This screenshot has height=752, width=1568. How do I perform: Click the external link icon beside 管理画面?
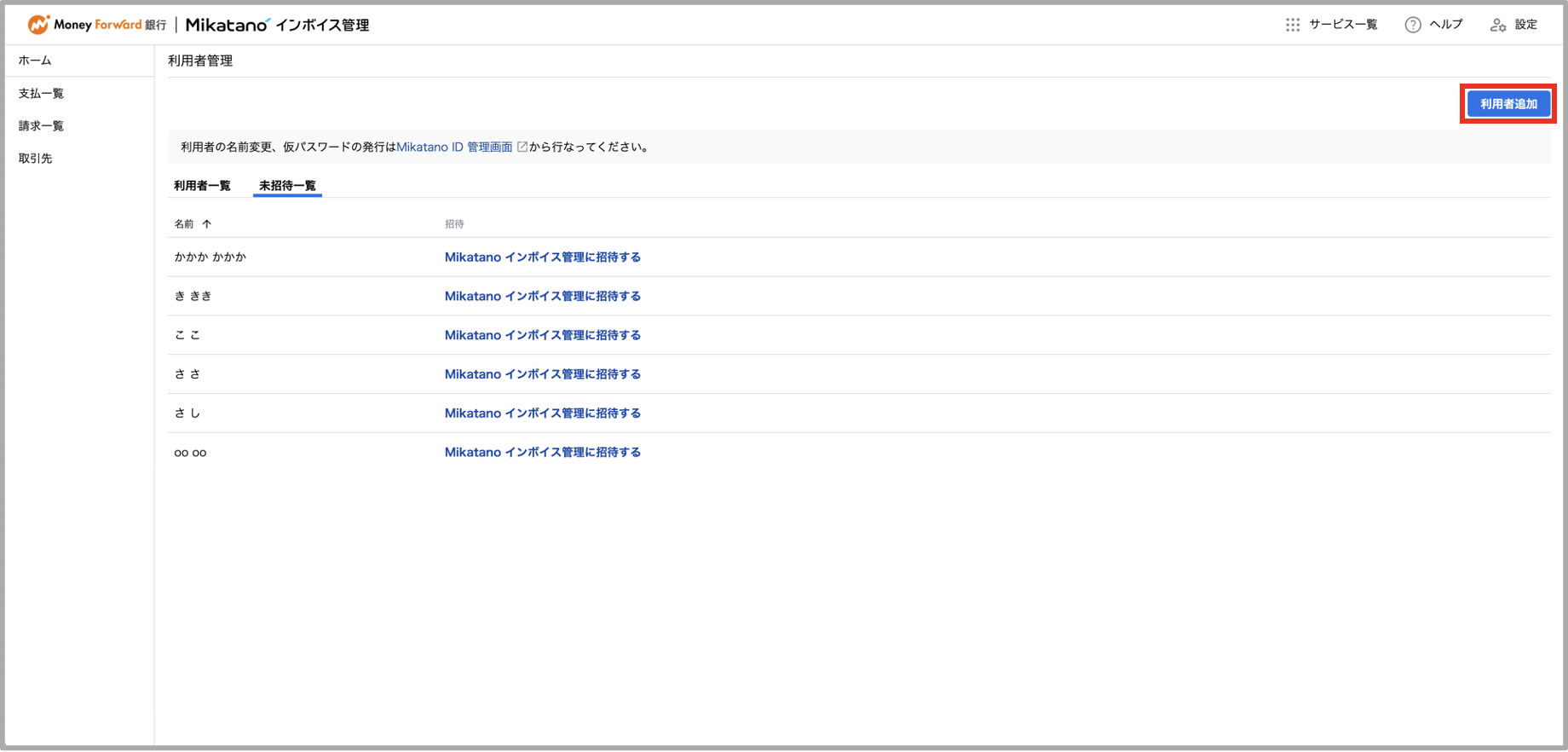point(522,147)
